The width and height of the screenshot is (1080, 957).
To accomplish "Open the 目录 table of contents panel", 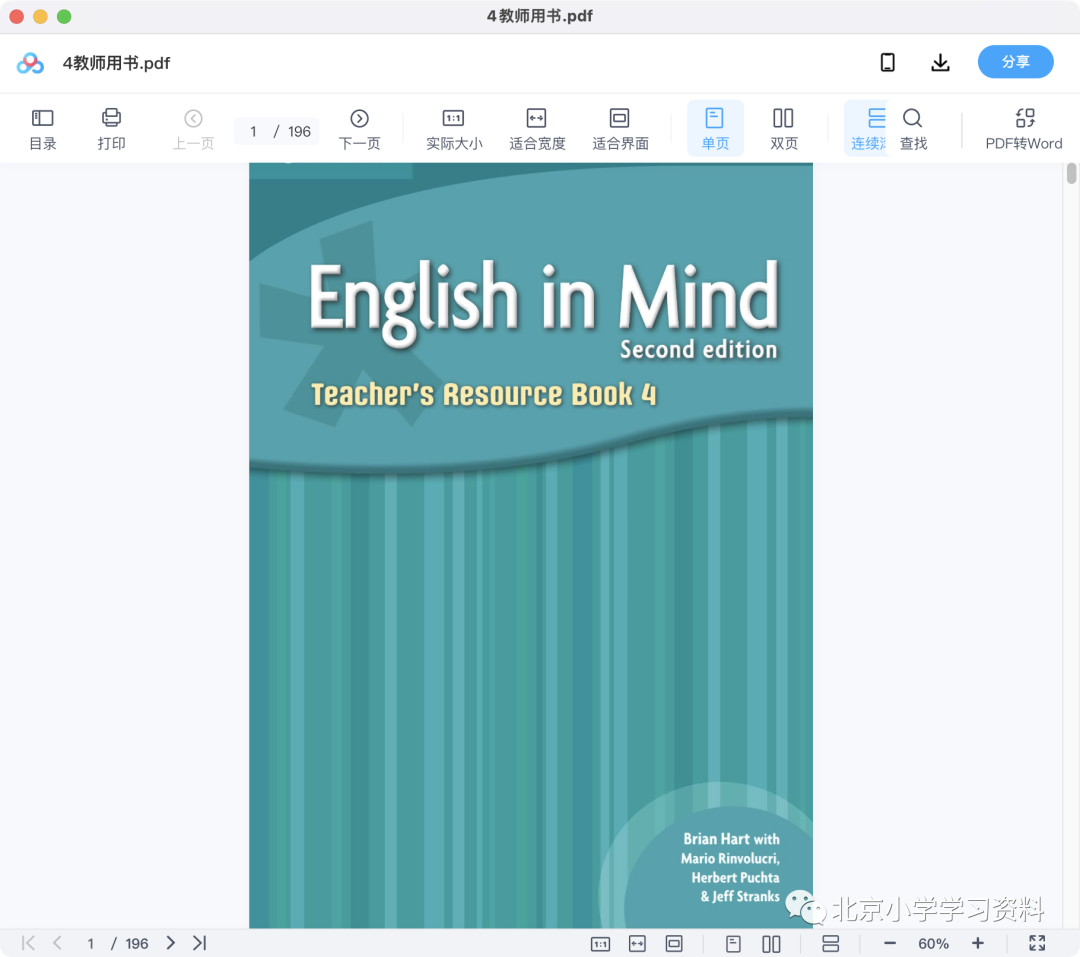I will tap(43, 129).
